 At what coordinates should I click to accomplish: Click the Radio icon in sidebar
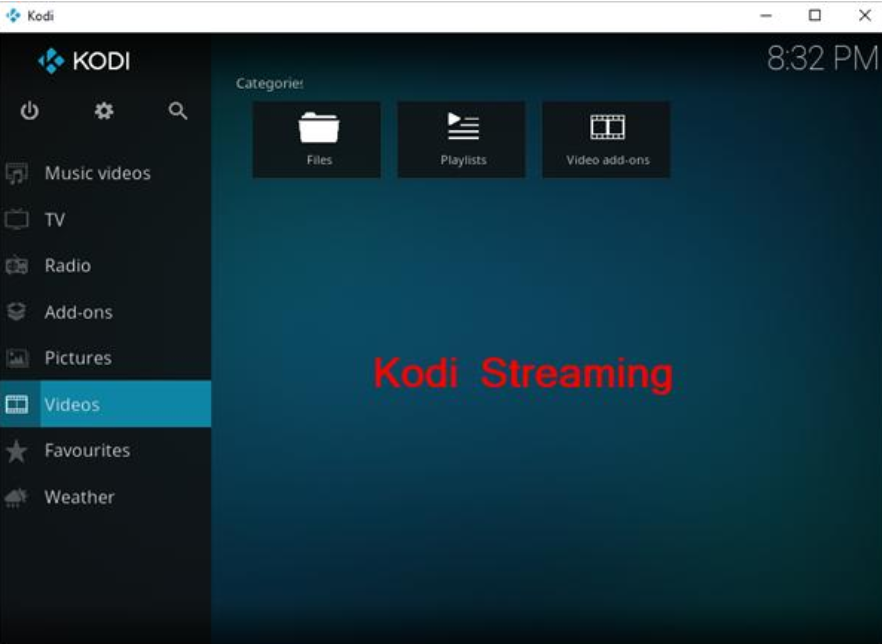pyautogui.click(x=17, y=266)
